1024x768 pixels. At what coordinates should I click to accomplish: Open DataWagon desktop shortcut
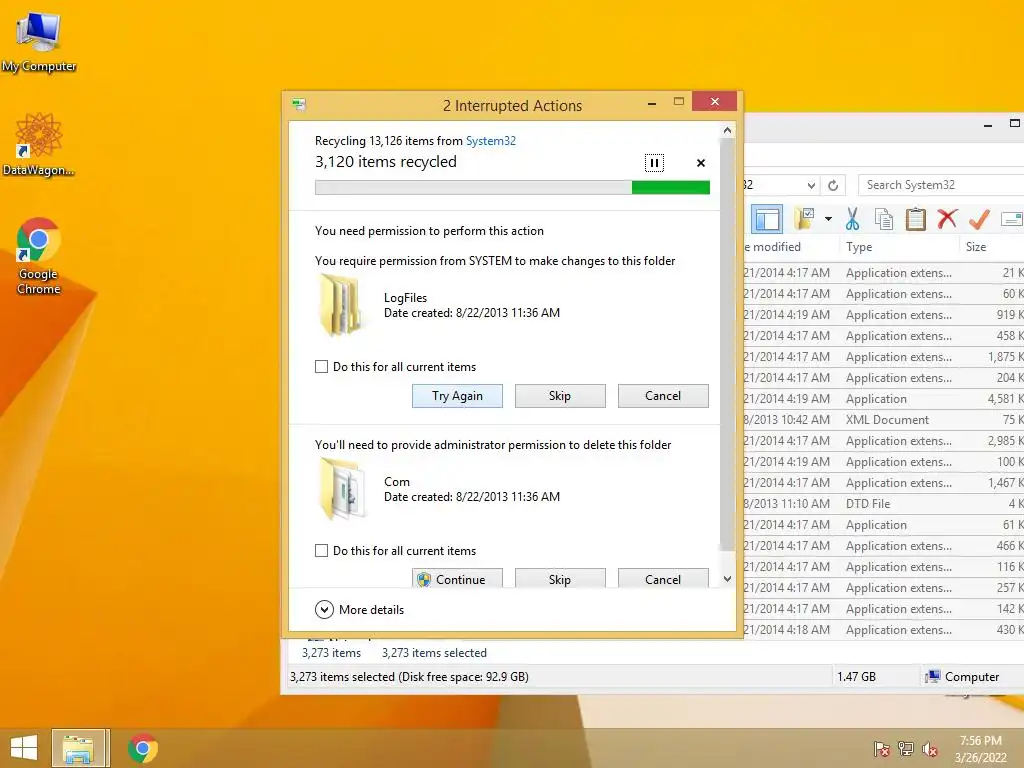[x=39, y=145]
